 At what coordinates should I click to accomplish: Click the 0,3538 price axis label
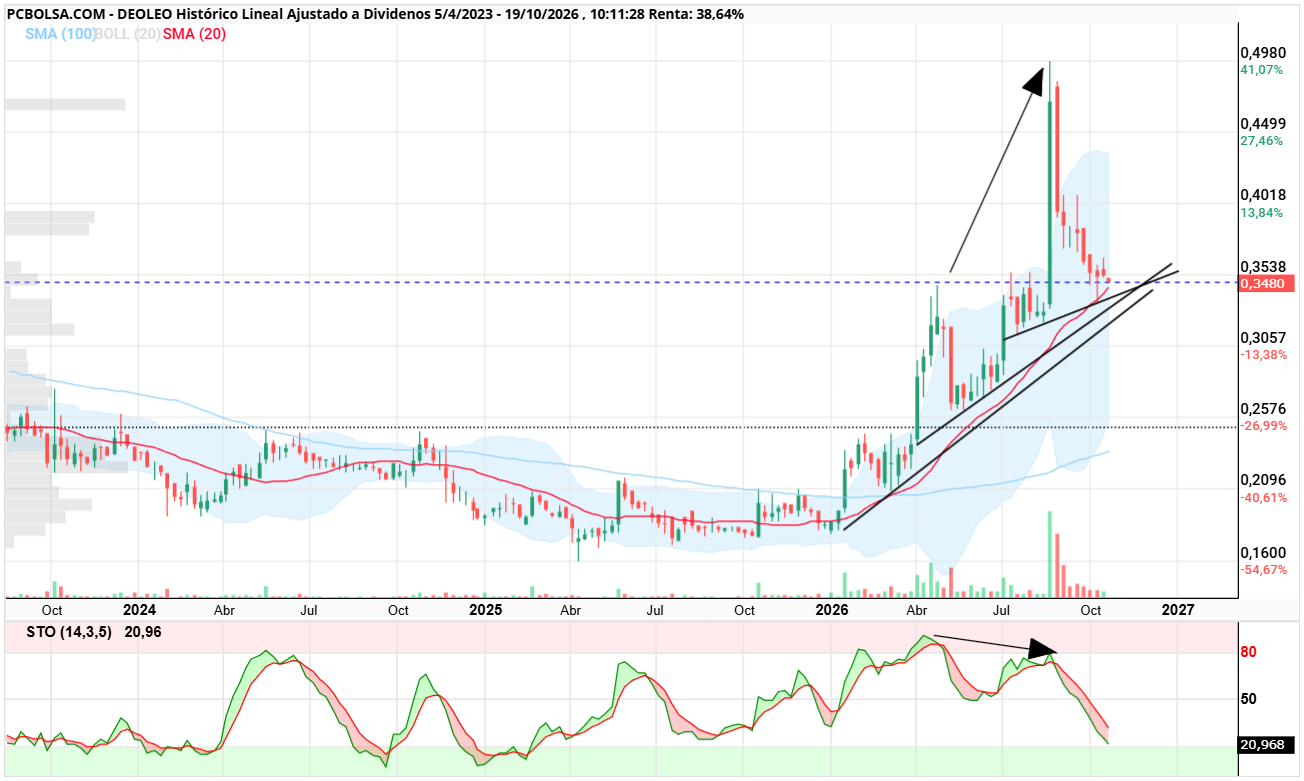[x=1262, y=267]
